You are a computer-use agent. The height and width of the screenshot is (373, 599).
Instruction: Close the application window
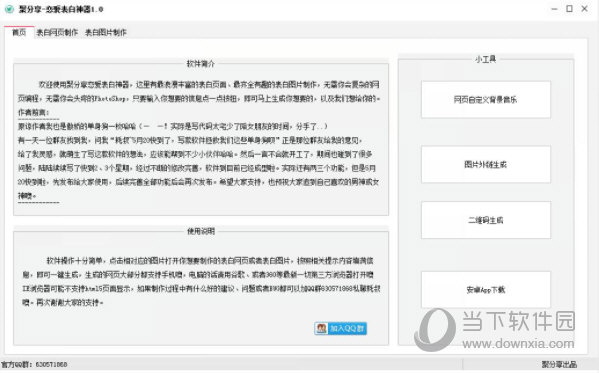coord(584,9)
